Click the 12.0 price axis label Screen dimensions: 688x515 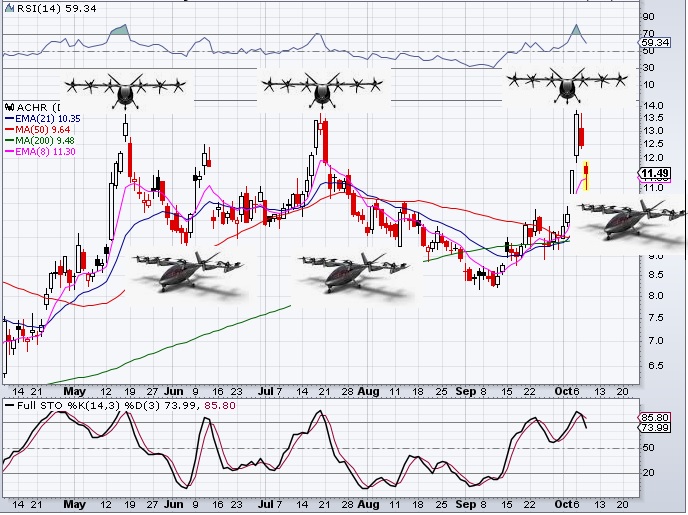[x=653, y=158]
